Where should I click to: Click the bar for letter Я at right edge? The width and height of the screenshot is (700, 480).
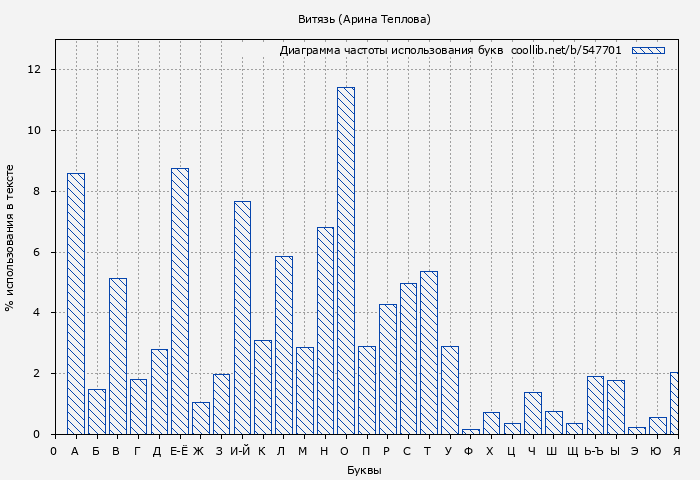coord(674,403)
